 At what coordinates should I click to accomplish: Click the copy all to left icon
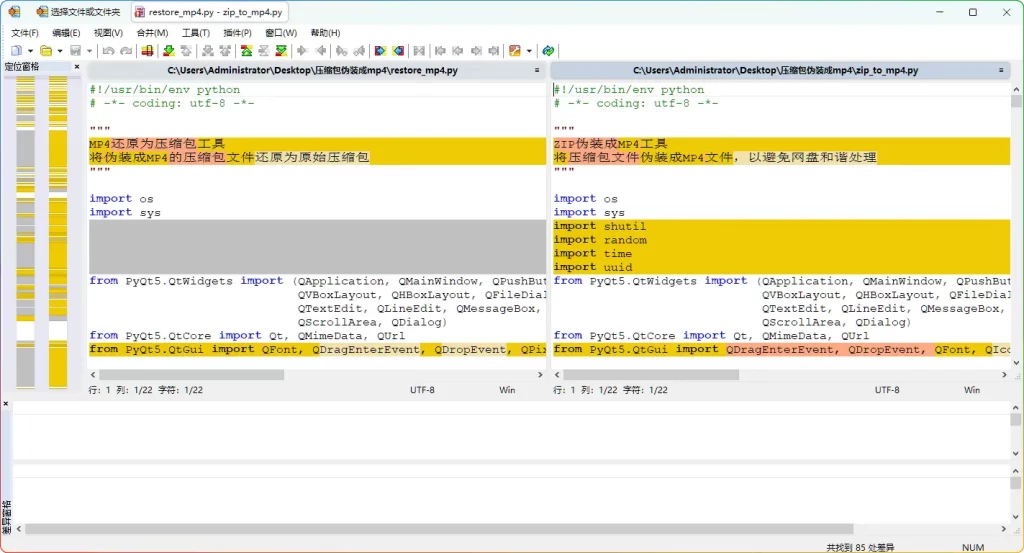[398, 51]
